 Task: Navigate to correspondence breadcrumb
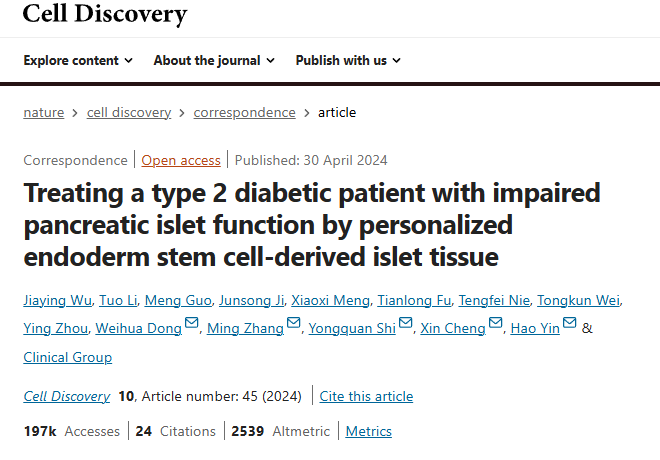click(245, 112)
